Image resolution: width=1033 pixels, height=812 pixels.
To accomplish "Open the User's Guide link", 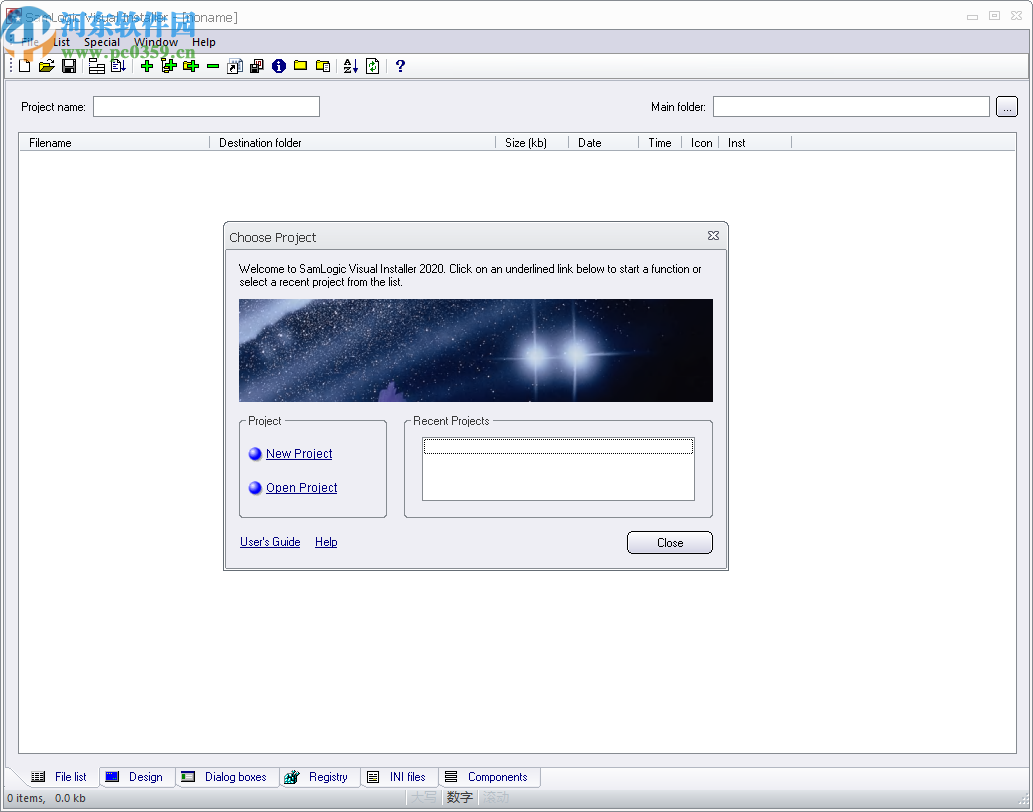I will point(270,542).
